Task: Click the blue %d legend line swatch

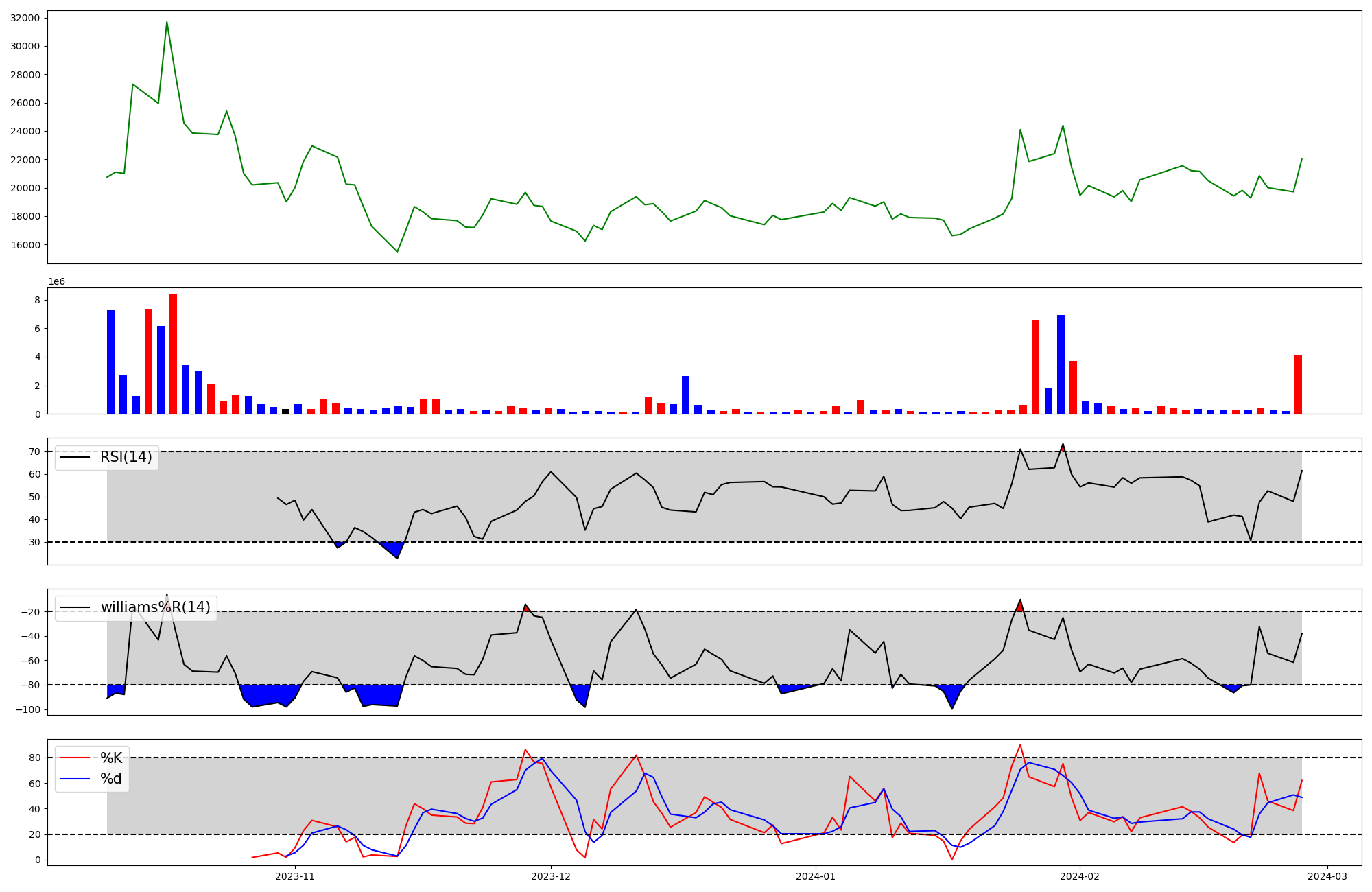Action: point(74,778)
